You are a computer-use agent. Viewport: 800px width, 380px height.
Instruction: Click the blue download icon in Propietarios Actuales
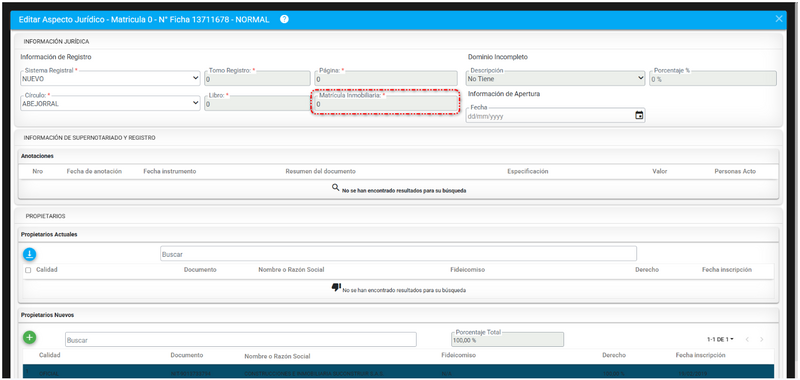30,254
